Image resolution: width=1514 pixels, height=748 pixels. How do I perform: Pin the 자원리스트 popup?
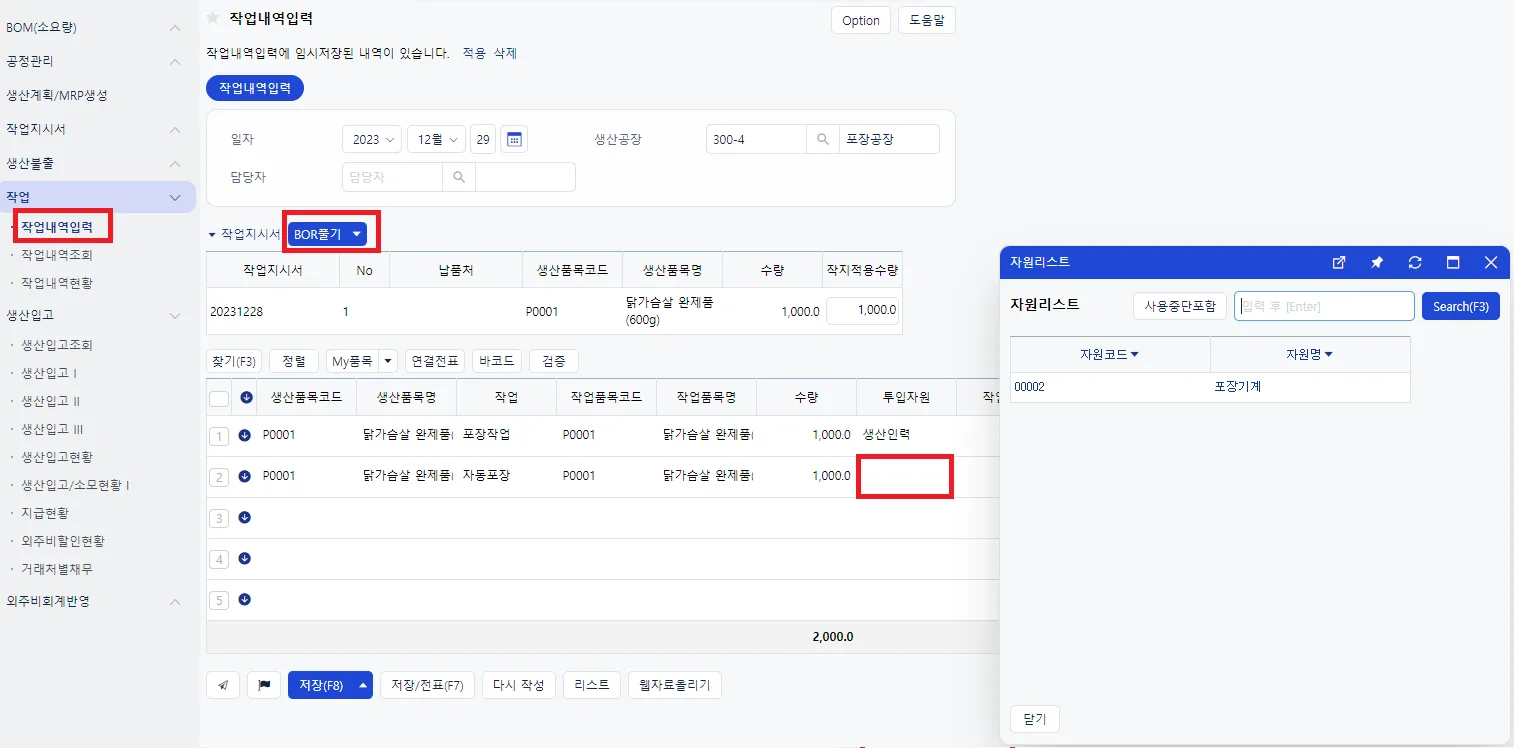(1377, 262)
